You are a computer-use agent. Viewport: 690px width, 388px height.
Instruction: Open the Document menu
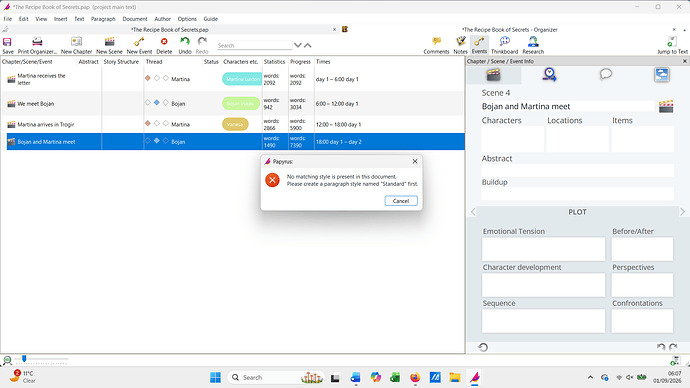pos(135,19)
